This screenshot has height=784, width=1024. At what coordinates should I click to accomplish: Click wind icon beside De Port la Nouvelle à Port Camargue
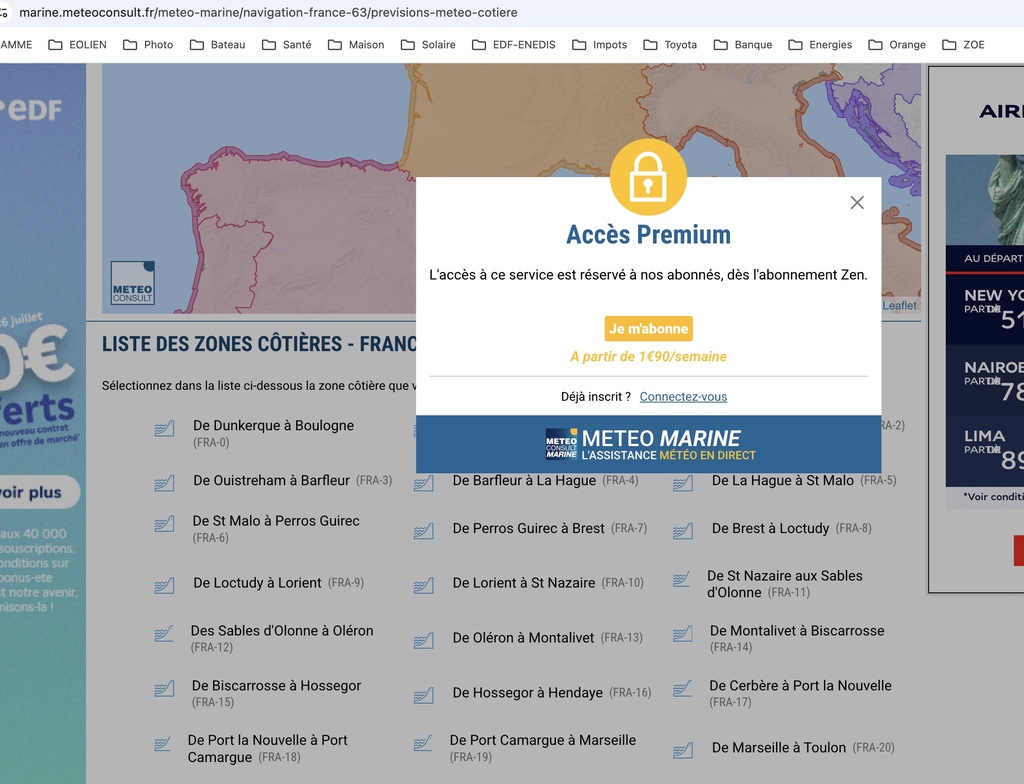pos(164,743)
